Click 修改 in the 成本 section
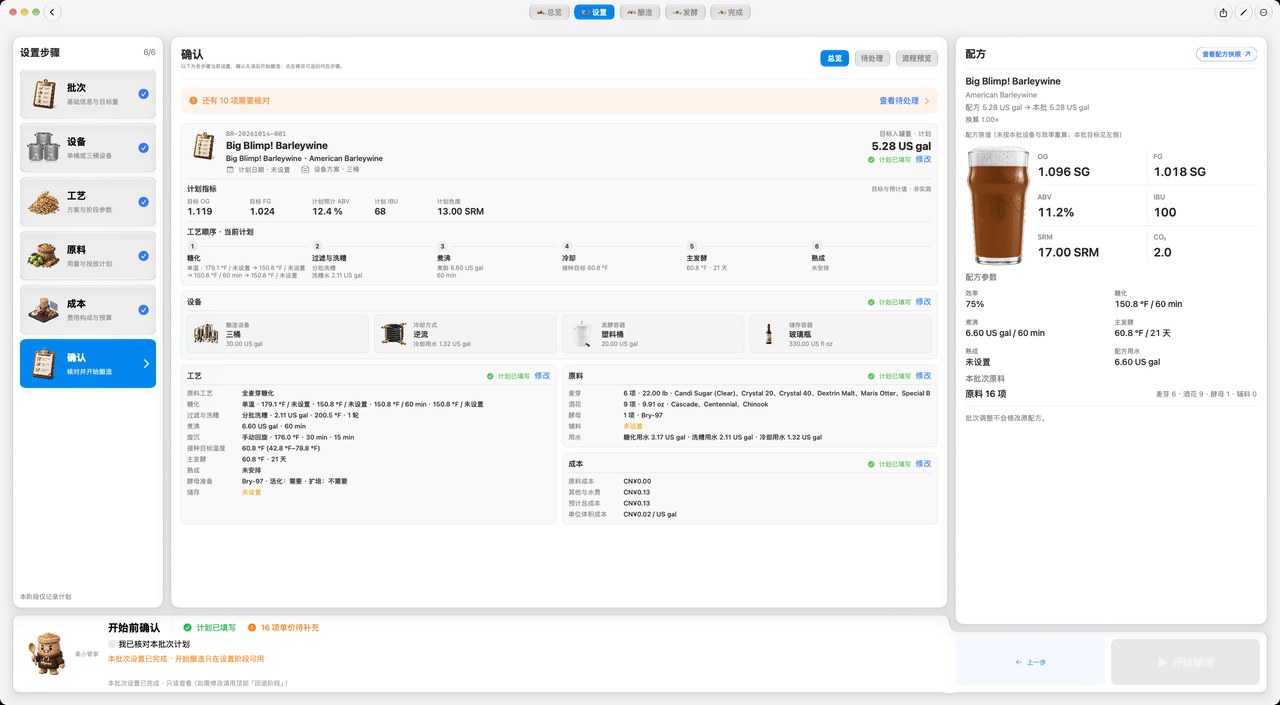This screenshot has height=705, width=1280. pos(923,464)
